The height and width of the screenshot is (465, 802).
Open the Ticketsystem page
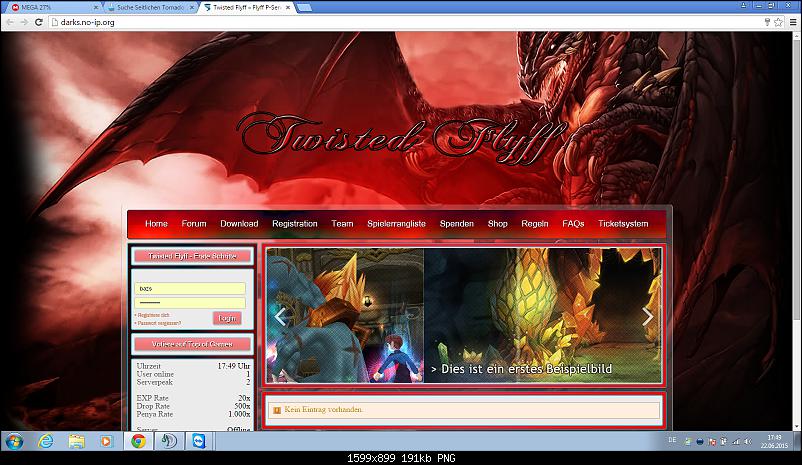pos(623,224)
